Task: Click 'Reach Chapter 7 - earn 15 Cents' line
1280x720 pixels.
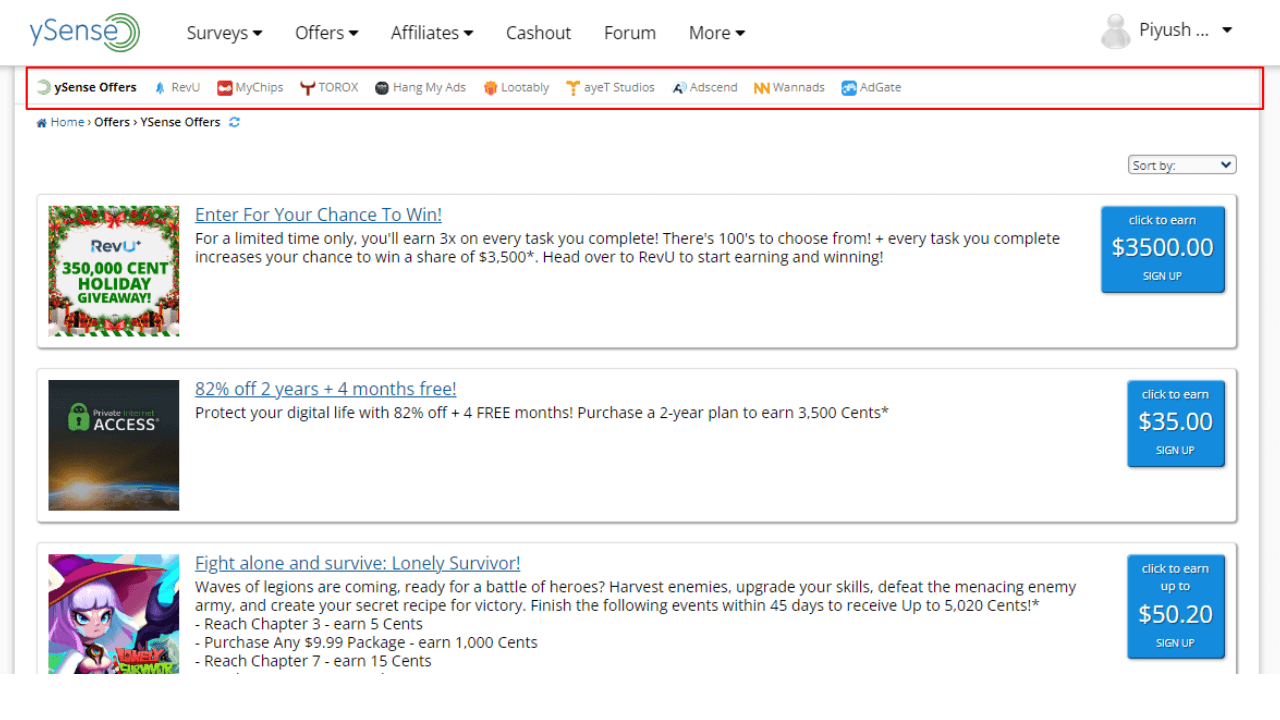Action: click(313, 661)
